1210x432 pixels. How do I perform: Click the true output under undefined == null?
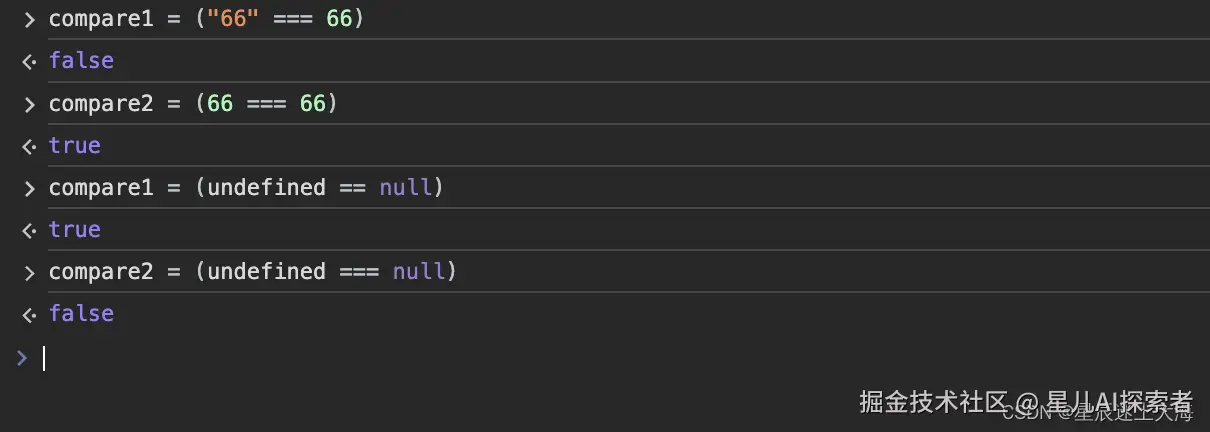(x=75, y=230)
